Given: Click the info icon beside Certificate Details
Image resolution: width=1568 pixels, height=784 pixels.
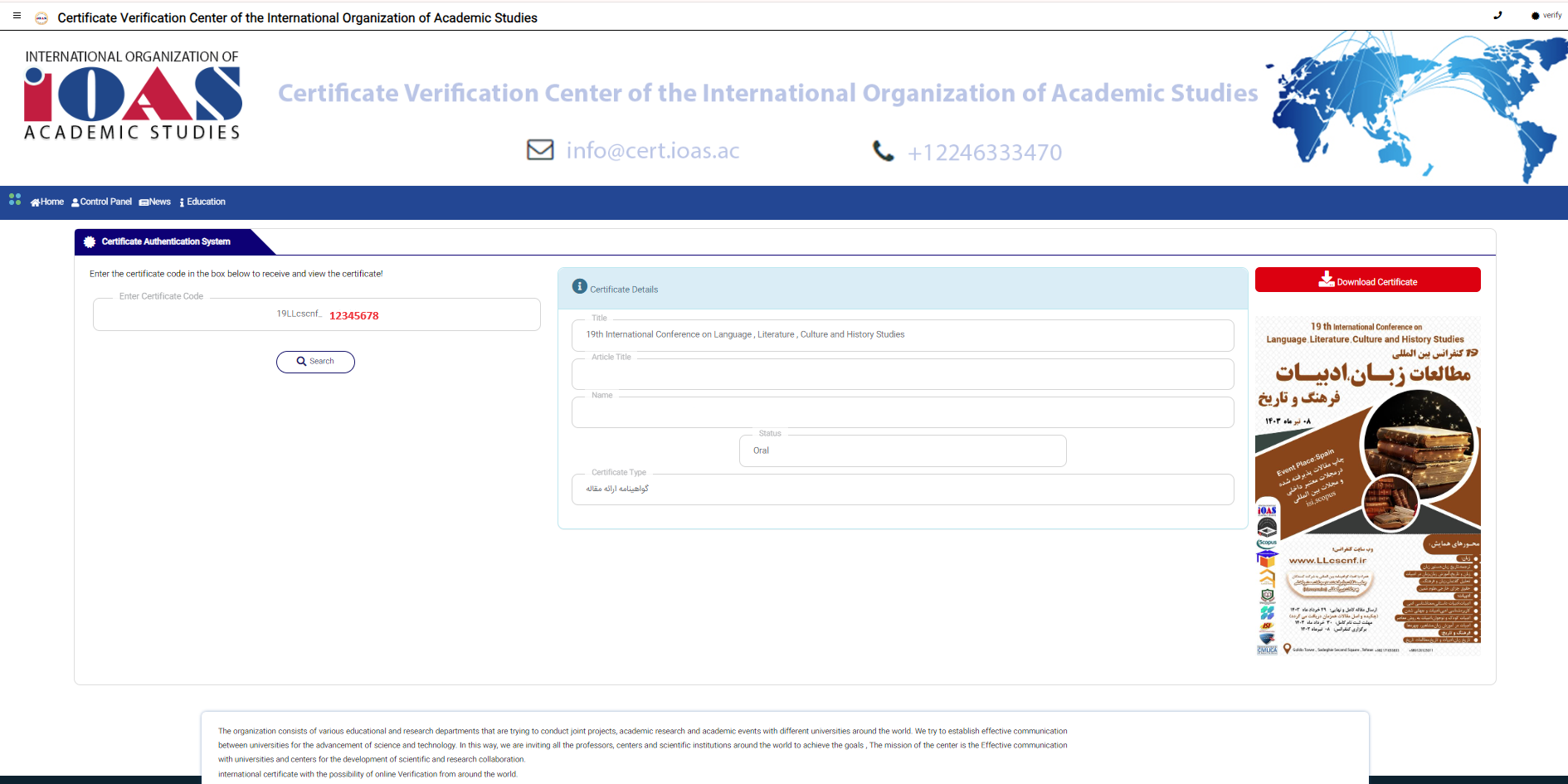Looking at the screenshot, I should click(580, 286).
